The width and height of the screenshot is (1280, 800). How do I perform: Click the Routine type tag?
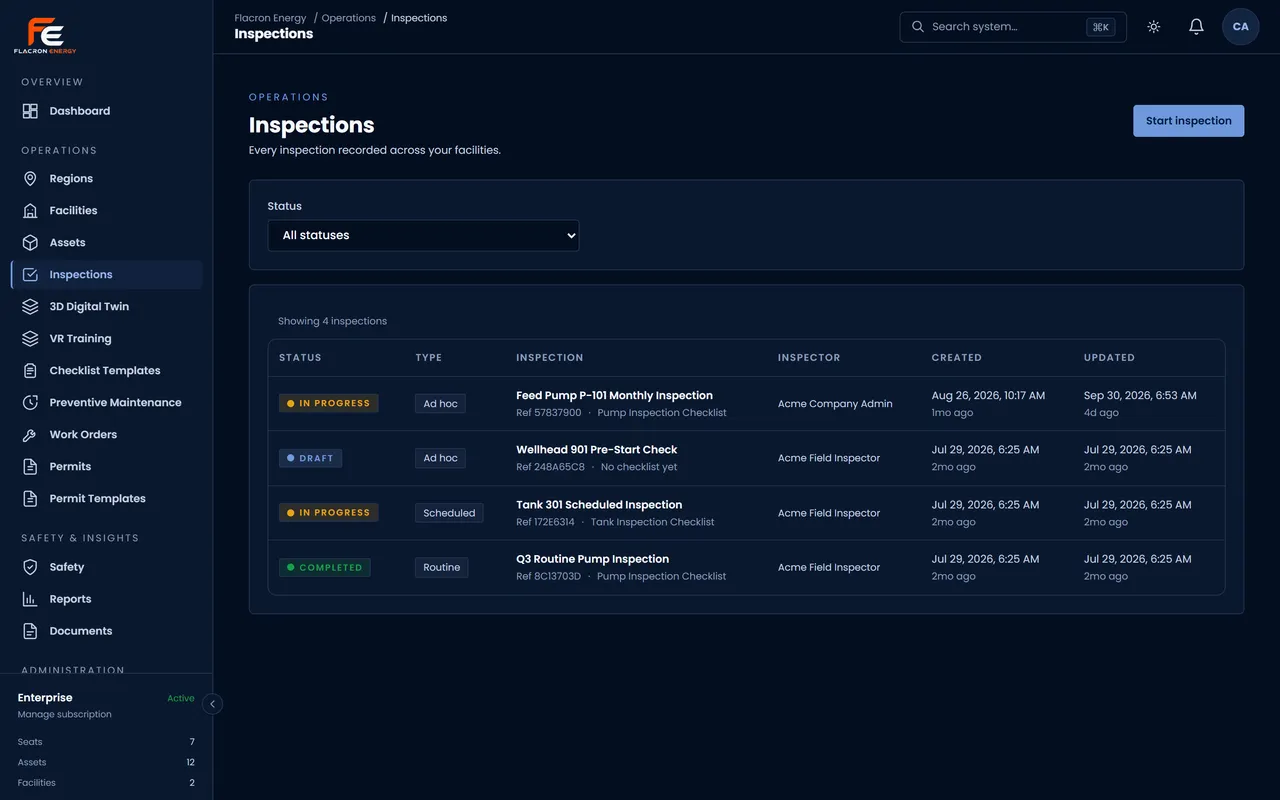click(442, 567)
